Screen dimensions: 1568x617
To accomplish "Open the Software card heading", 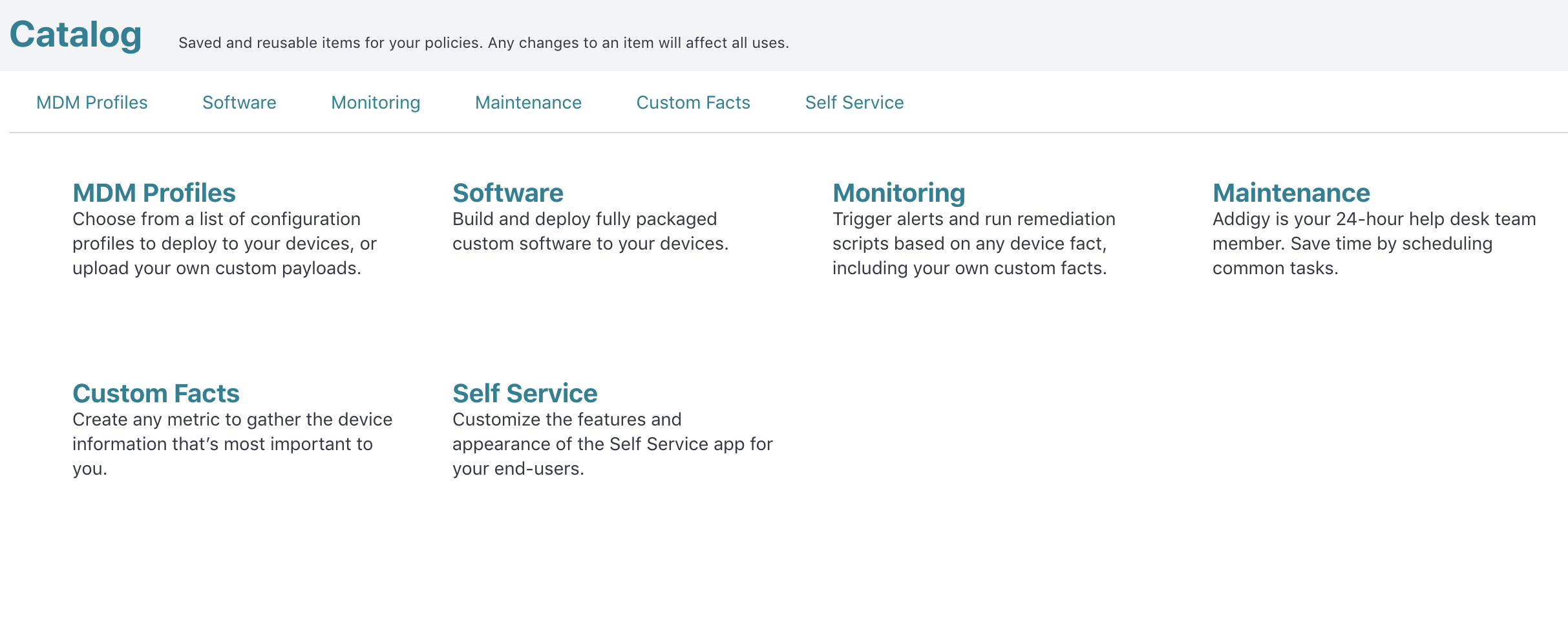I will [508, 193].
